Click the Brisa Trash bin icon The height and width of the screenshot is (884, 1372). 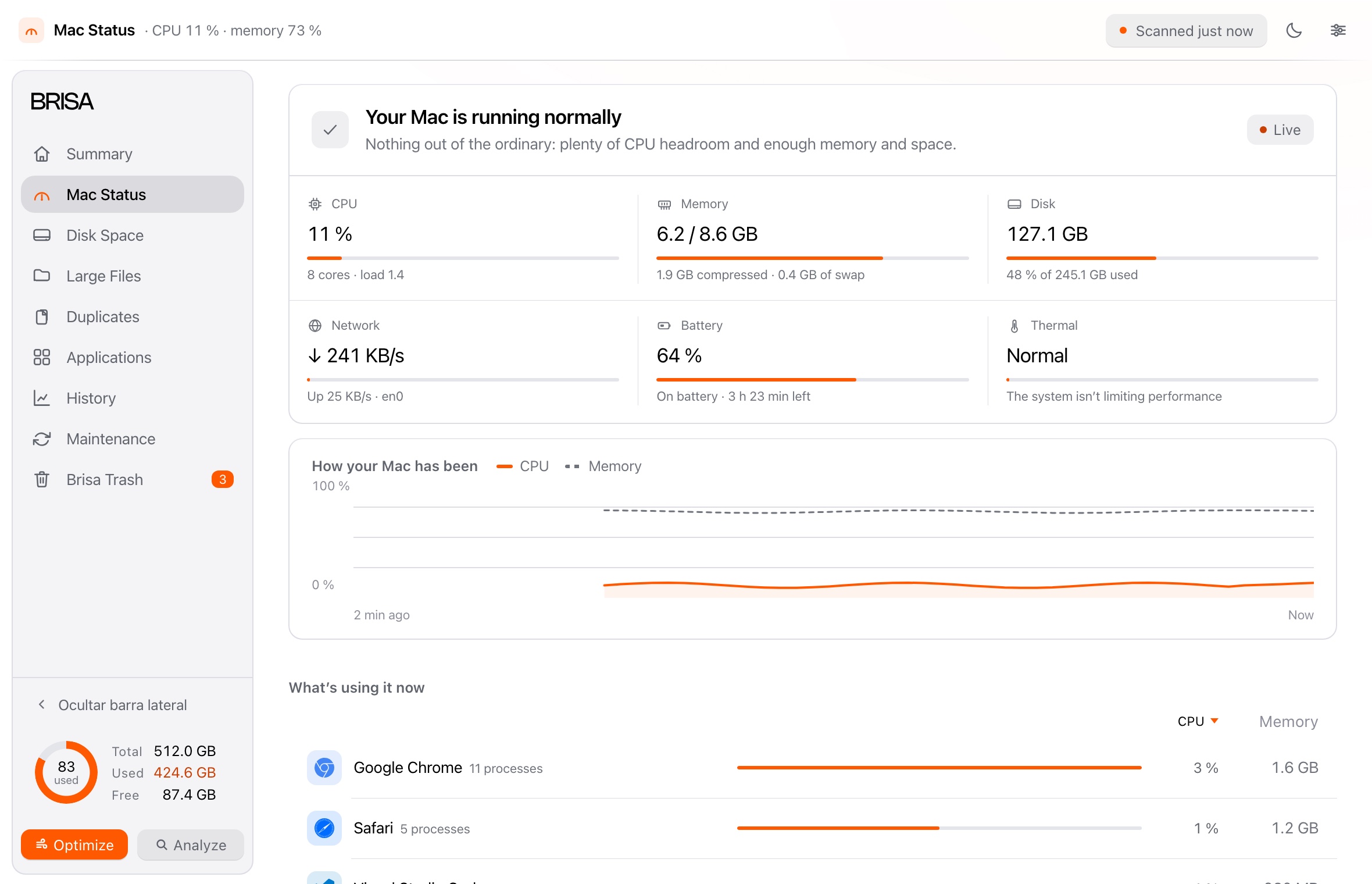tap(42, 480)
